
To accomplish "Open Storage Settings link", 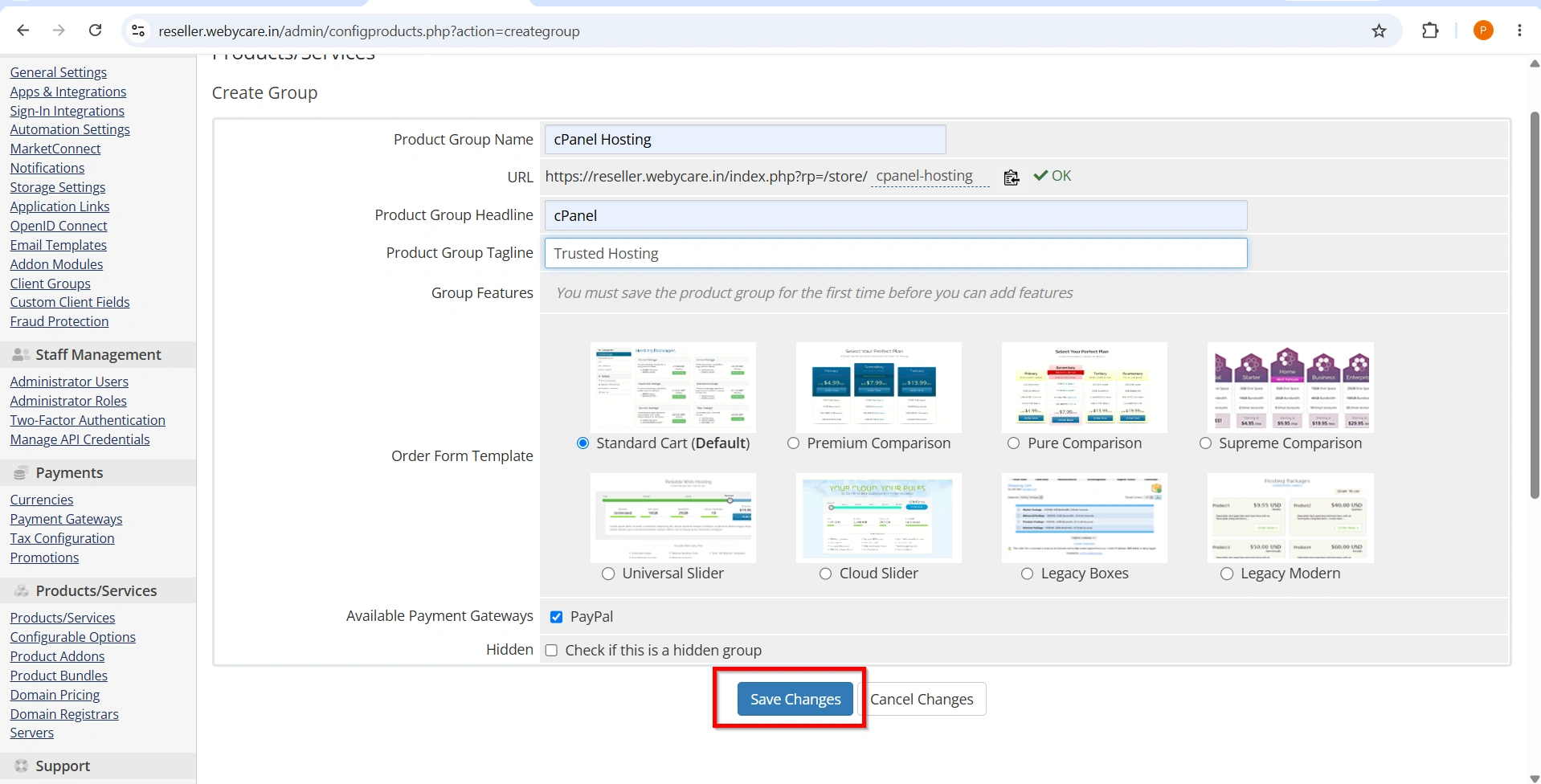I will 58,187.
